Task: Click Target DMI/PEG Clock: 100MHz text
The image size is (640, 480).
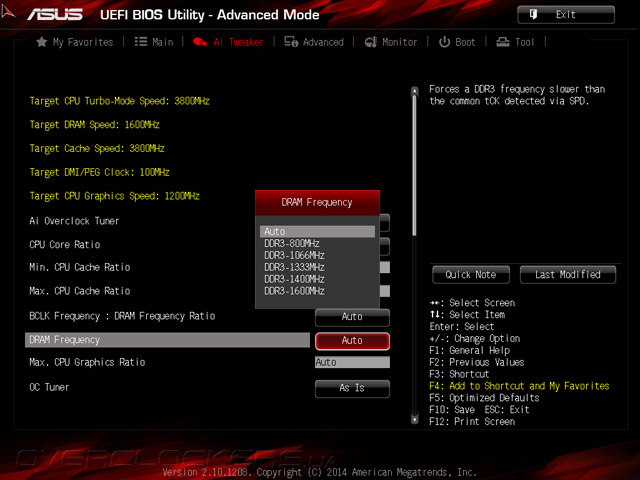Action: coord(99,172)
